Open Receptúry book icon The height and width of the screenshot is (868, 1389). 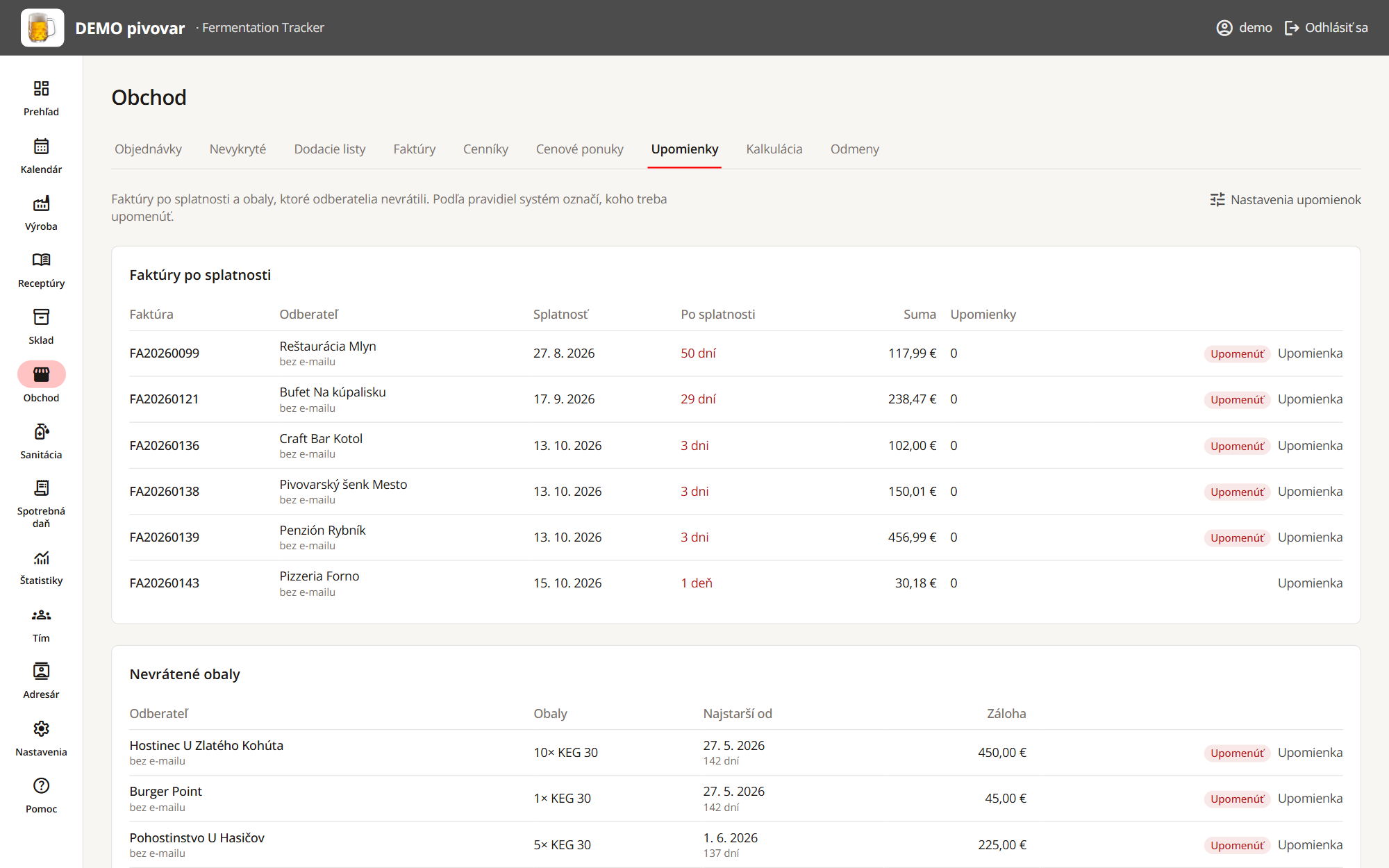[41, 260]
